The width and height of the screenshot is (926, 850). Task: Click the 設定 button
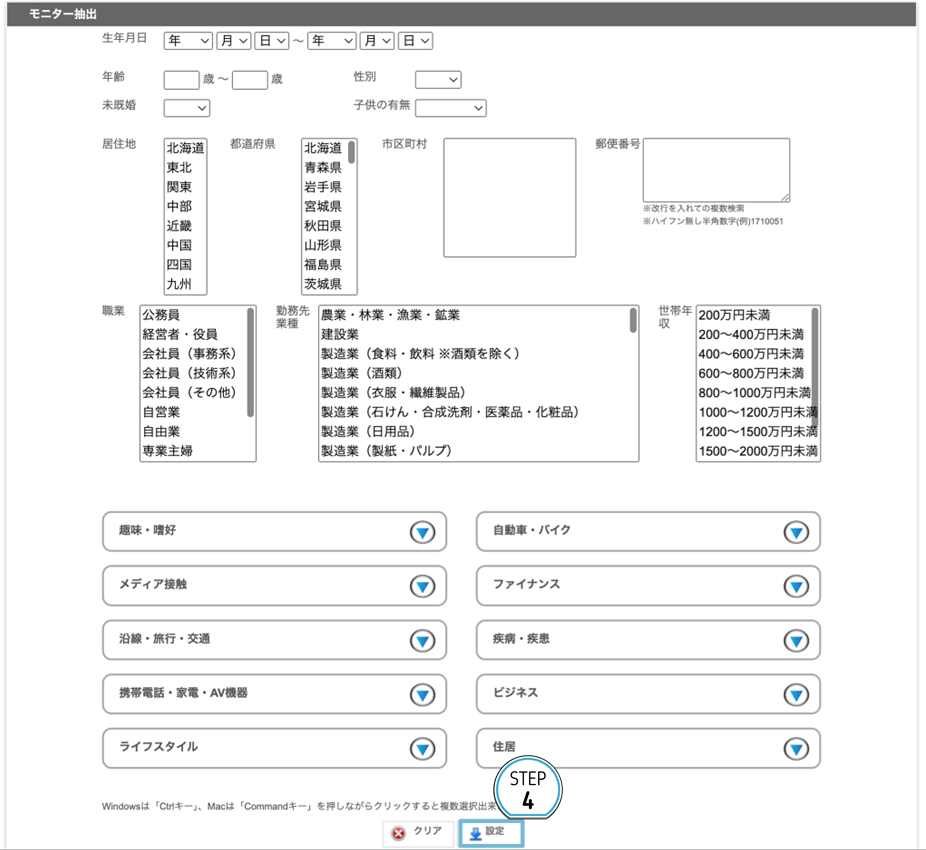click(x=490, y=833)
